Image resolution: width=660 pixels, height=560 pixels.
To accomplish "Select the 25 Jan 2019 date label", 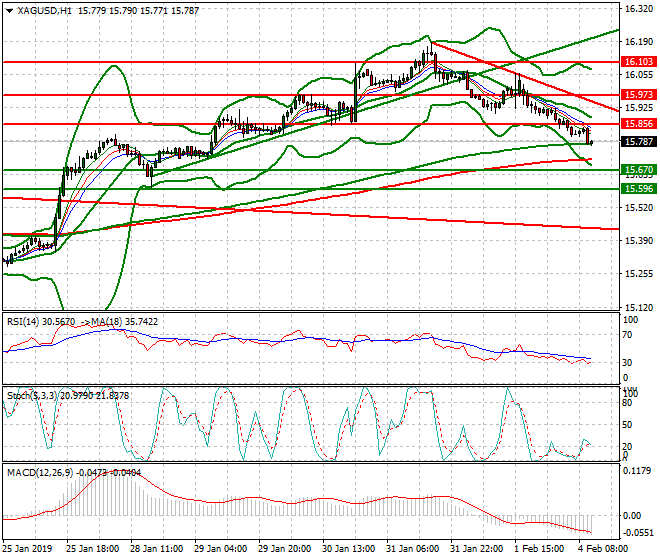I will [27, 549].
